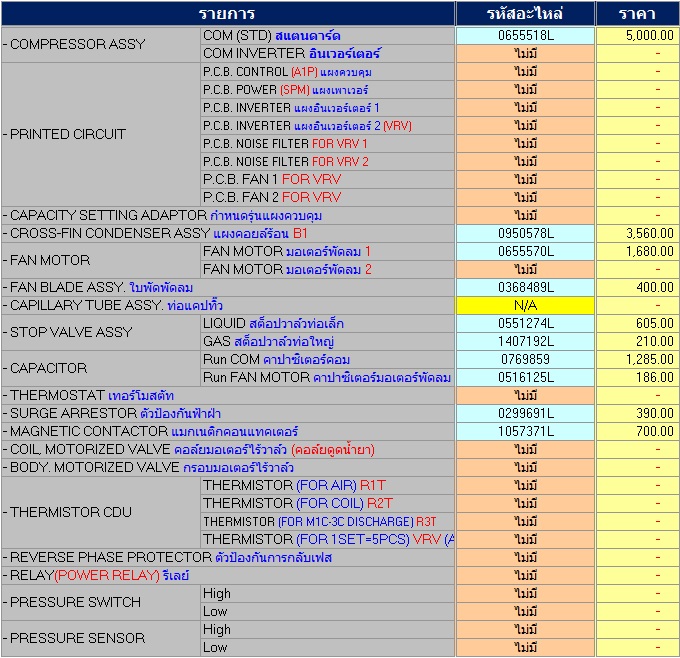
Task: Select the MAGNETIC CONTACTOR row
Action: tap(228, 432)
